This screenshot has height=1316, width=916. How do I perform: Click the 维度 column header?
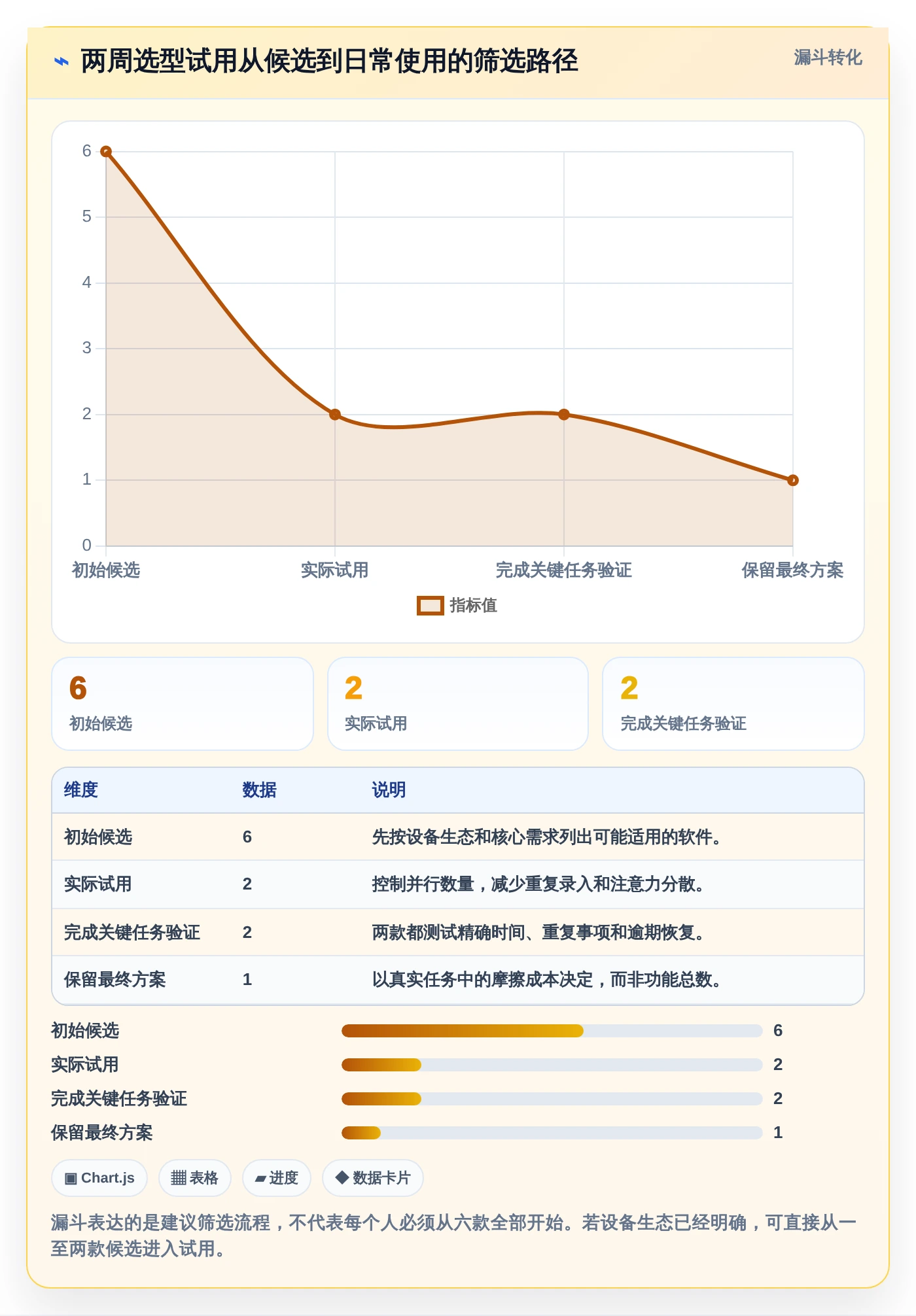coord(81,790)
